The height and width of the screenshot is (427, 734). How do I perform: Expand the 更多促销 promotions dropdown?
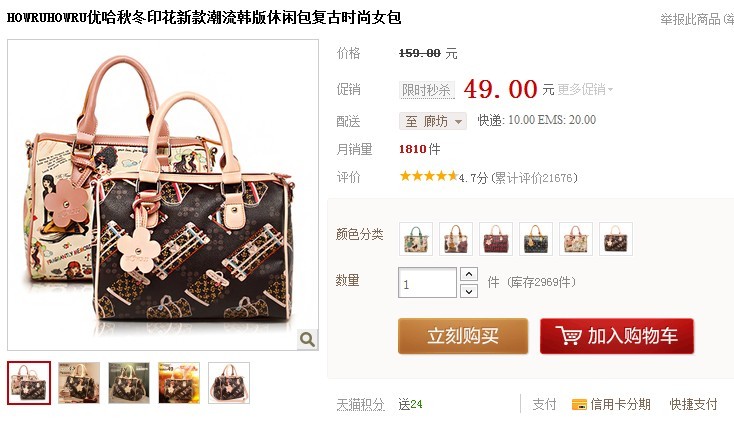(x=585, y=89)
